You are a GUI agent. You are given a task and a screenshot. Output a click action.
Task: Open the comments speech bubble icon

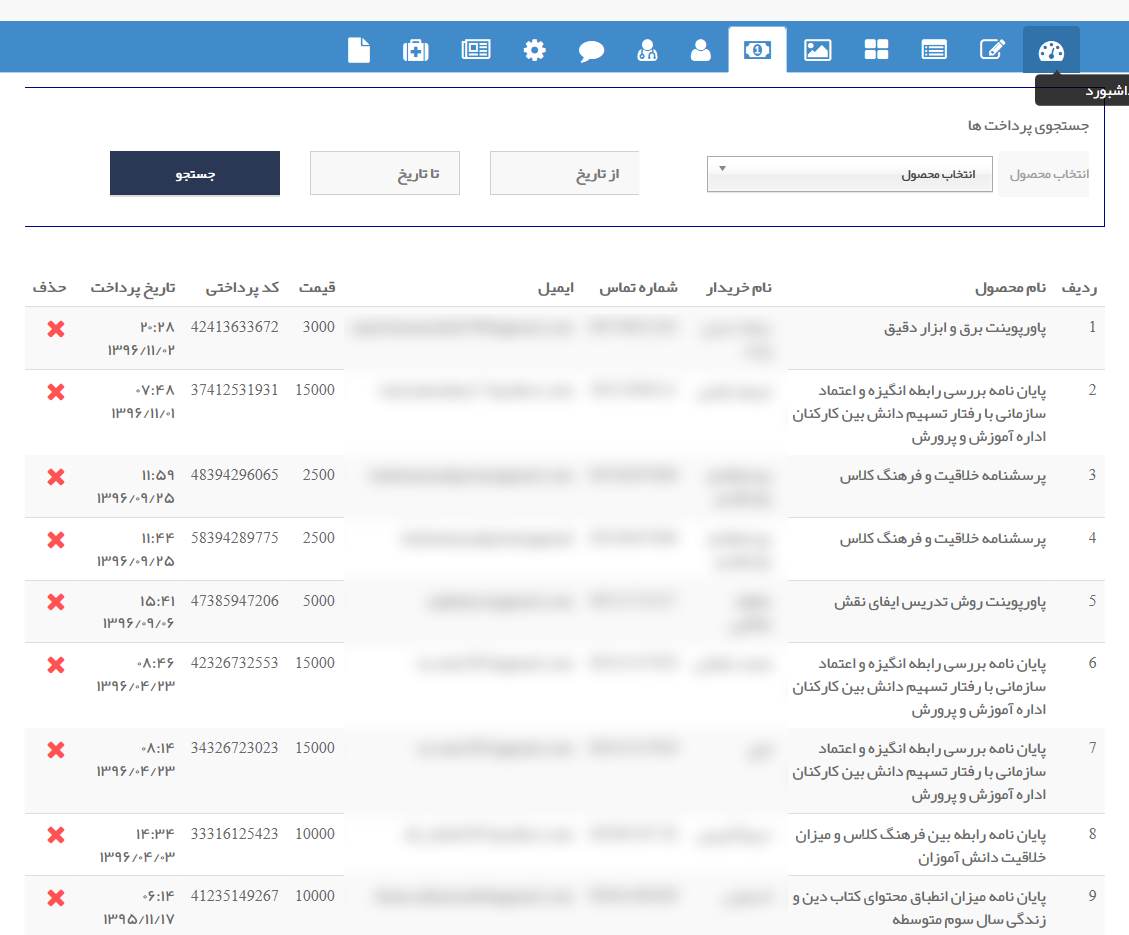click(x=592, y=50)
